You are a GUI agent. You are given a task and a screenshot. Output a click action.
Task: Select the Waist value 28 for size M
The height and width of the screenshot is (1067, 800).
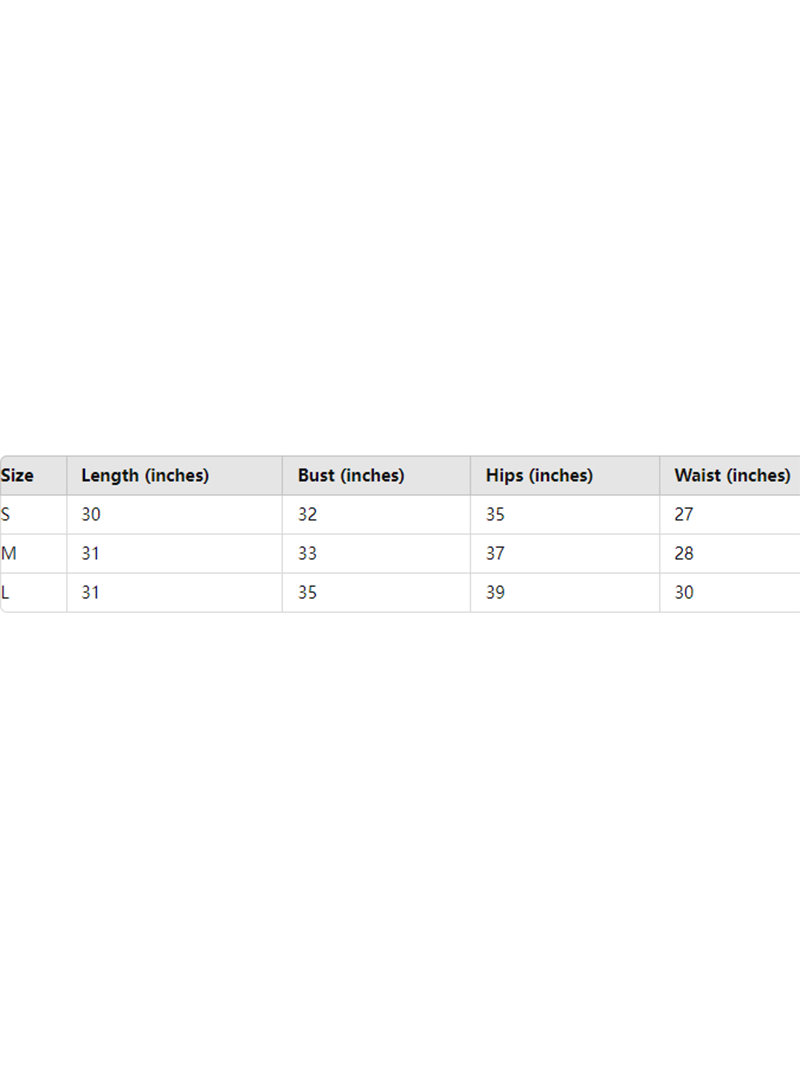pos(684,554)
